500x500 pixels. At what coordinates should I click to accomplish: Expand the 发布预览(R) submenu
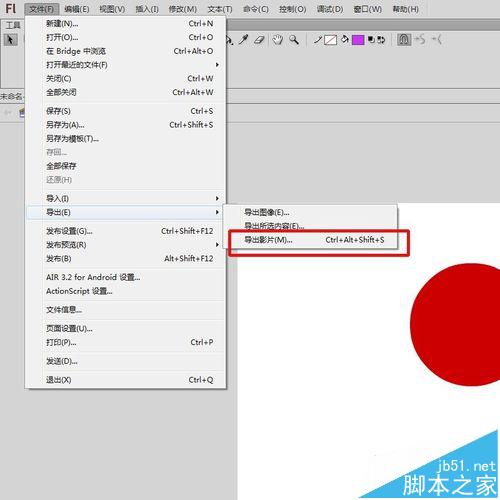point(126,245)
